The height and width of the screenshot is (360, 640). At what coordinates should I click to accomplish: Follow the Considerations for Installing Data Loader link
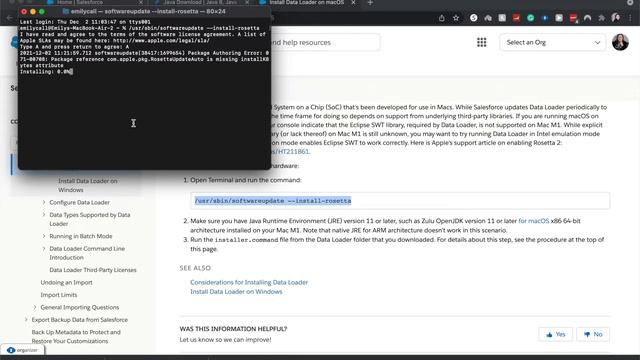(x=249, y=282)
